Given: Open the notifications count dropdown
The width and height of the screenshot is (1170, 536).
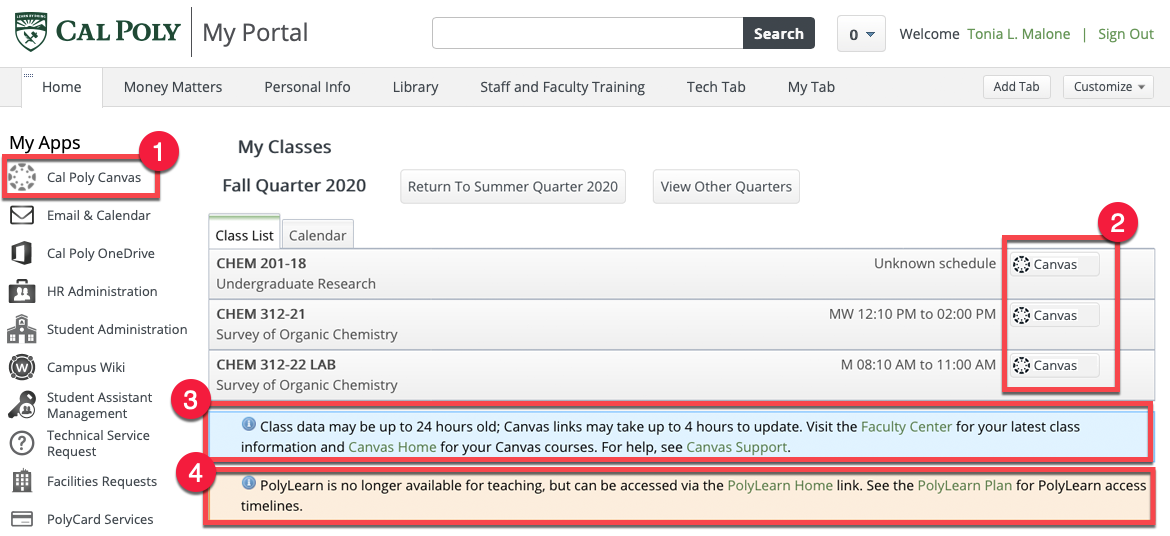Looking at the screenshot, I should 861,34.
